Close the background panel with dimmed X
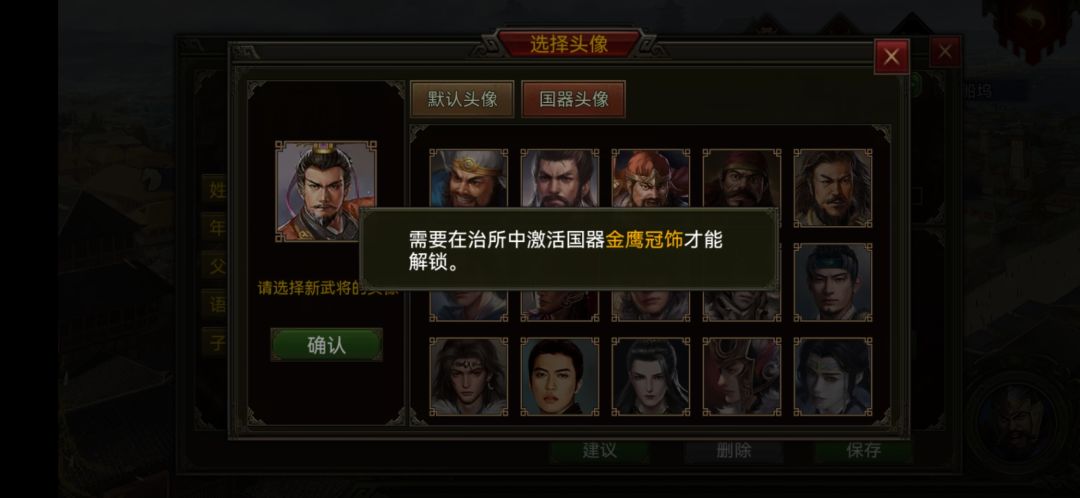The image size is (1080, 498). [x=945, y=52]
